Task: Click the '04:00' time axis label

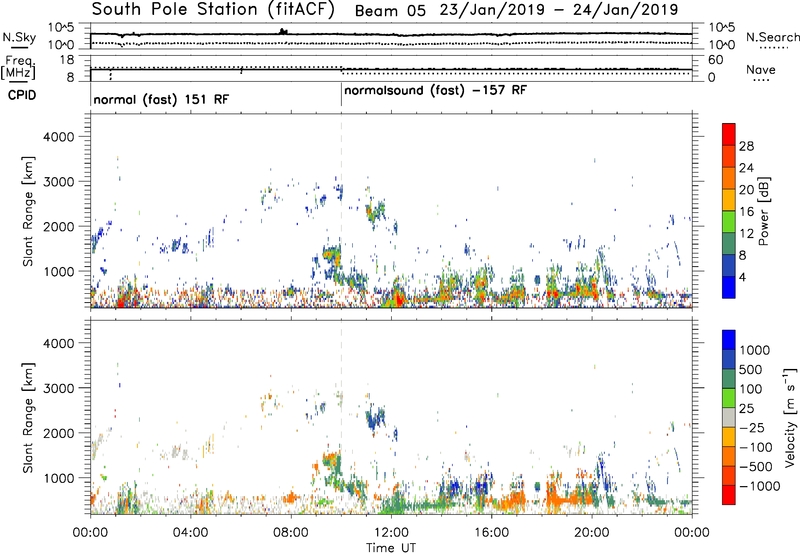Action: tap(190, 533)
